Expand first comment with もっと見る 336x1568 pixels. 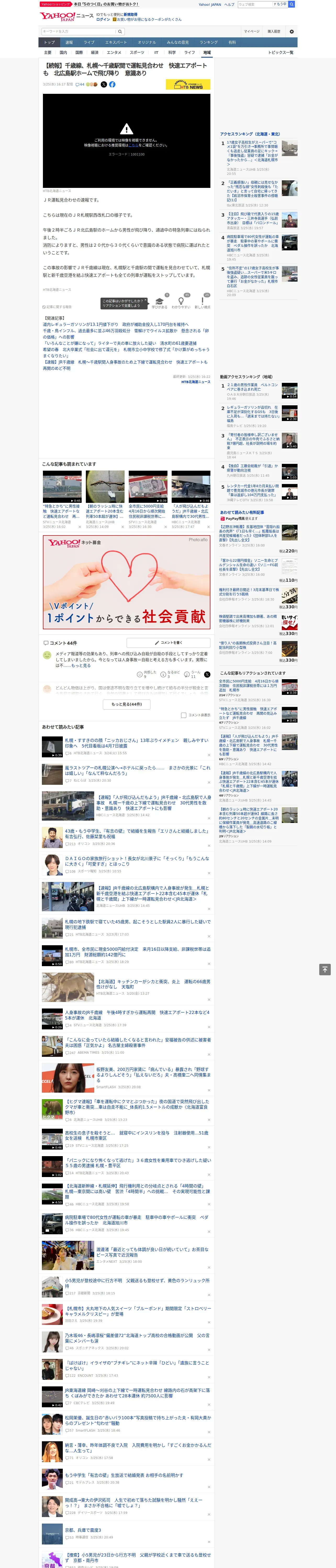point(81,666)
